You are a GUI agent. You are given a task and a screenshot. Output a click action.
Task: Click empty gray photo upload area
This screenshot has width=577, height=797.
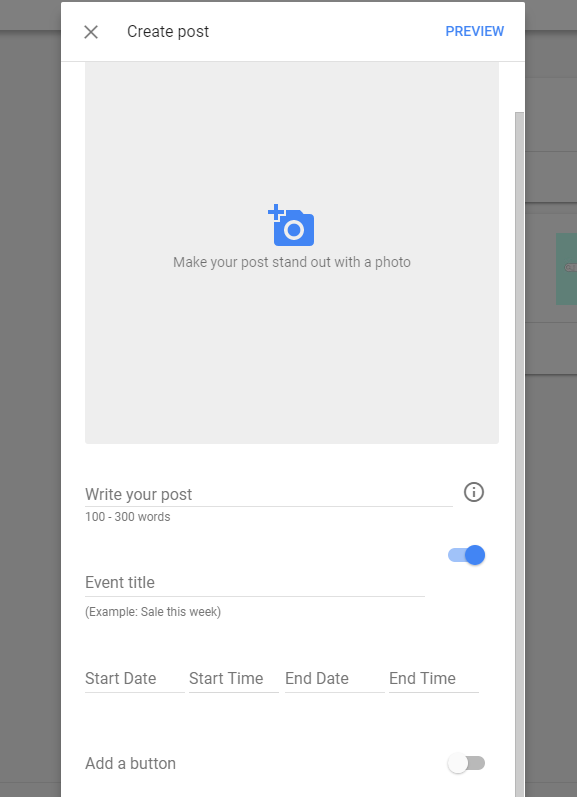coord(292,356)
